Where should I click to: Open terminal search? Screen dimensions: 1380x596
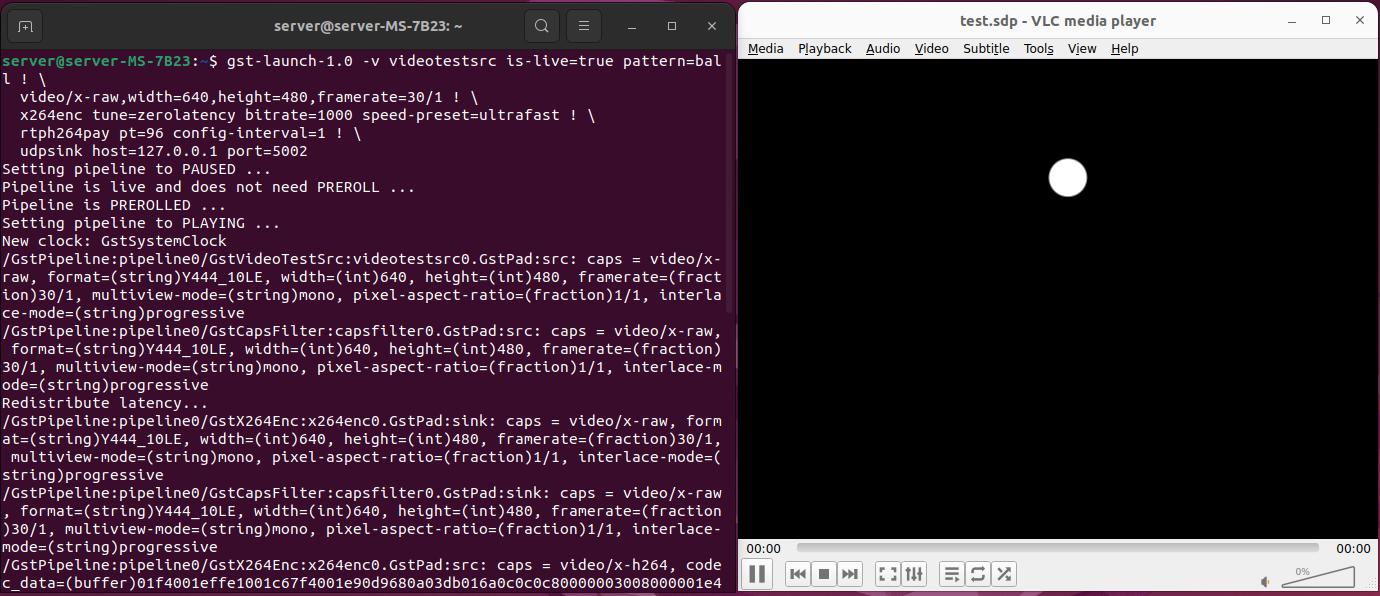(541, 26)
